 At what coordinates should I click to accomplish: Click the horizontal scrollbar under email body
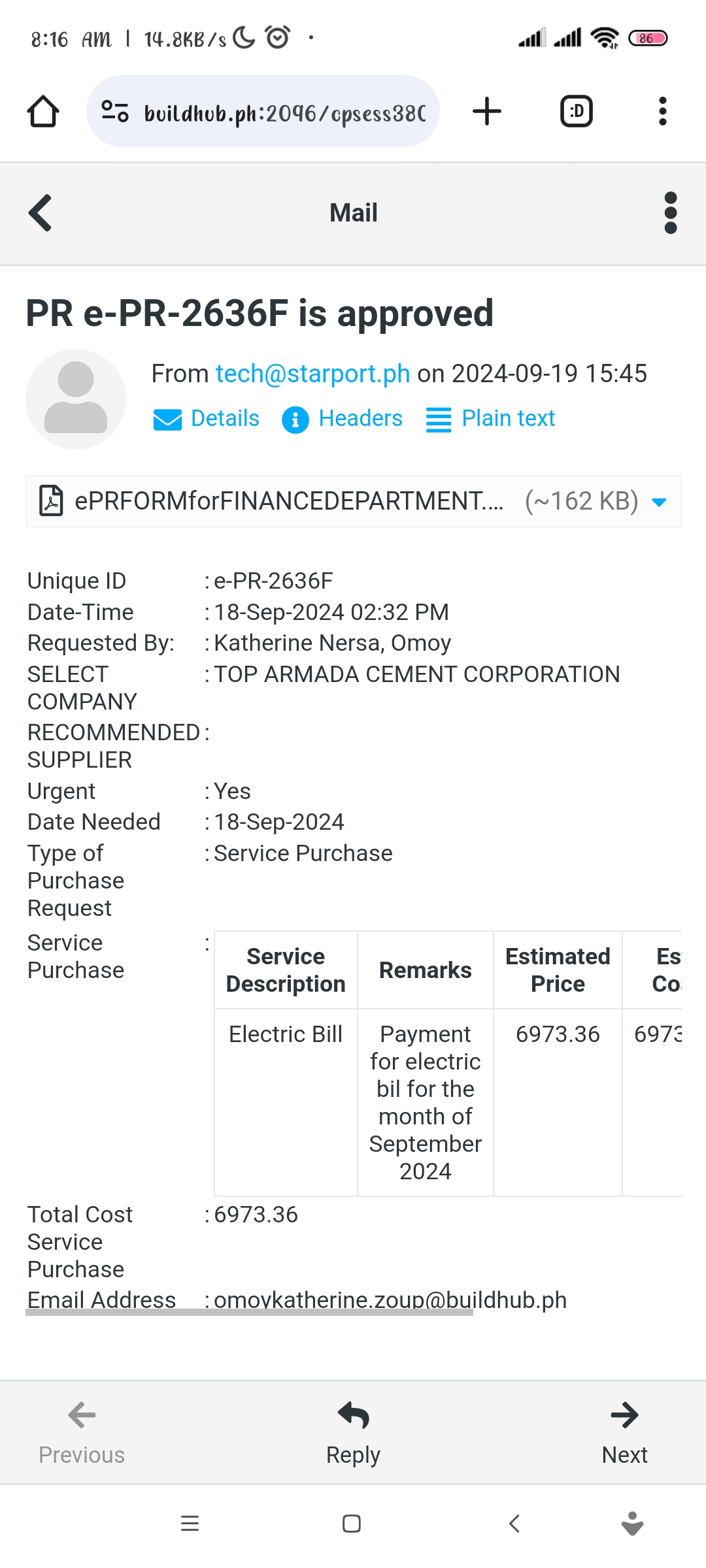(x=248, y=1312)
